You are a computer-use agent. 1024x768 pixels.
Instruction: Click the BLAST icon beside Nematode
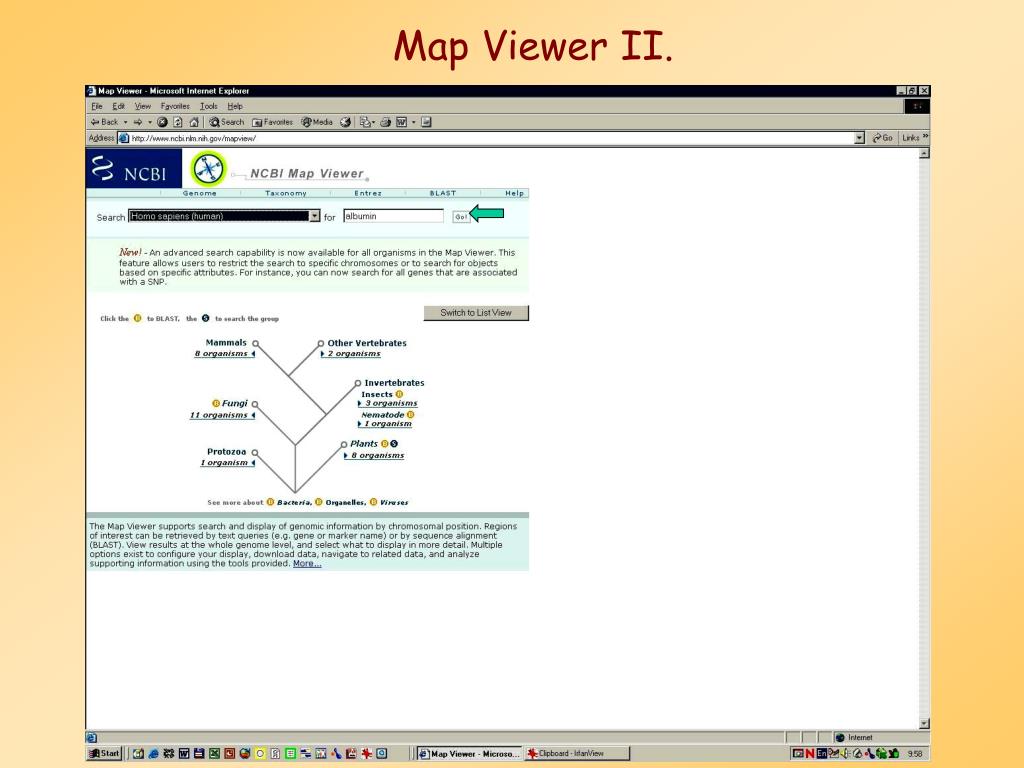[411, 415]
